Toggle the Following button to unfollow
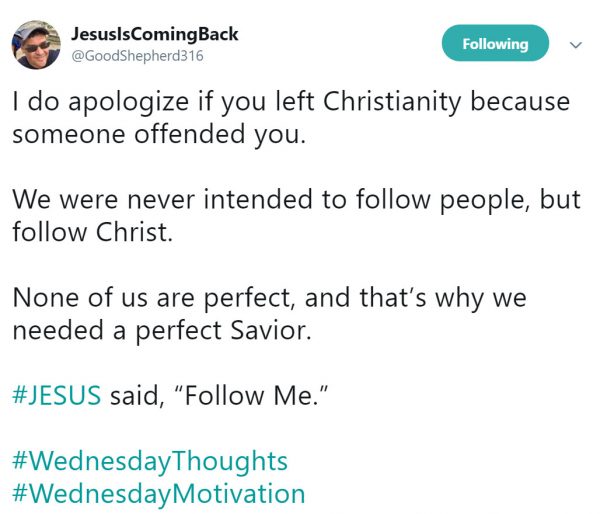 coord(495,43)
